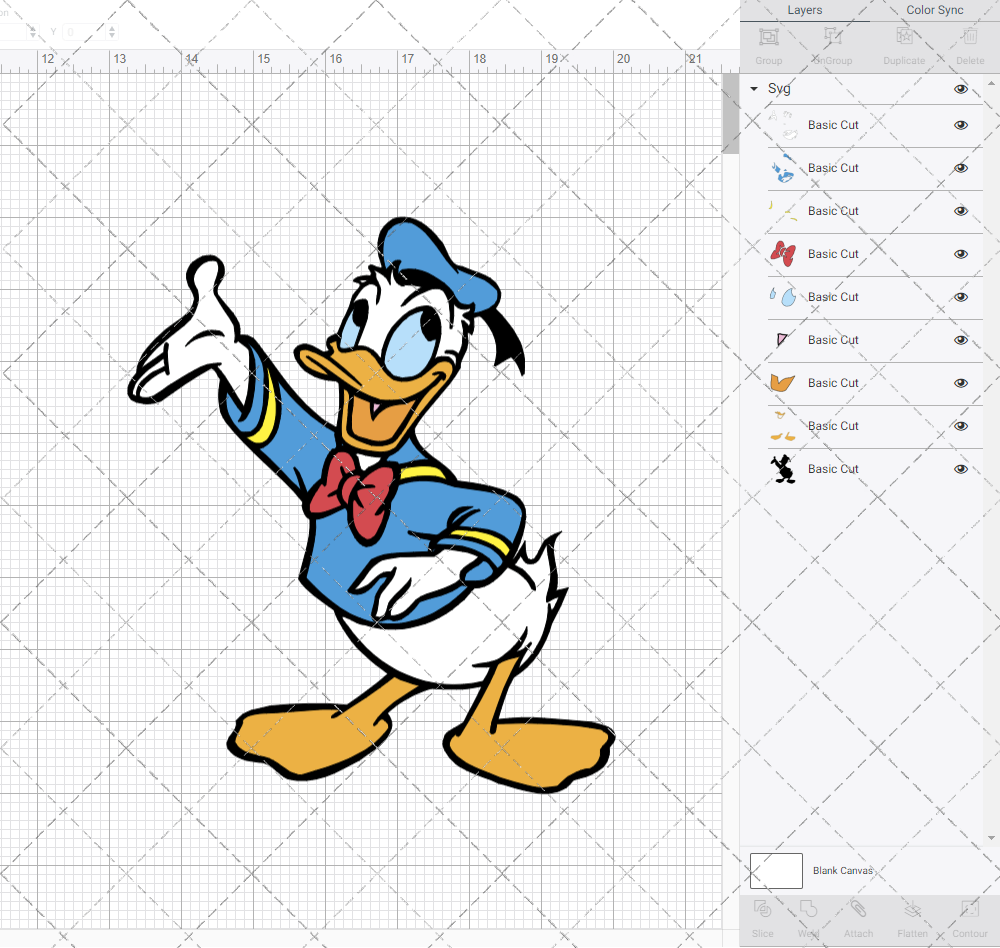Viewport: 1000px width, 948px height.
Task: Select the yellow stripes layer thumbnail
Action: pos(783,211)
